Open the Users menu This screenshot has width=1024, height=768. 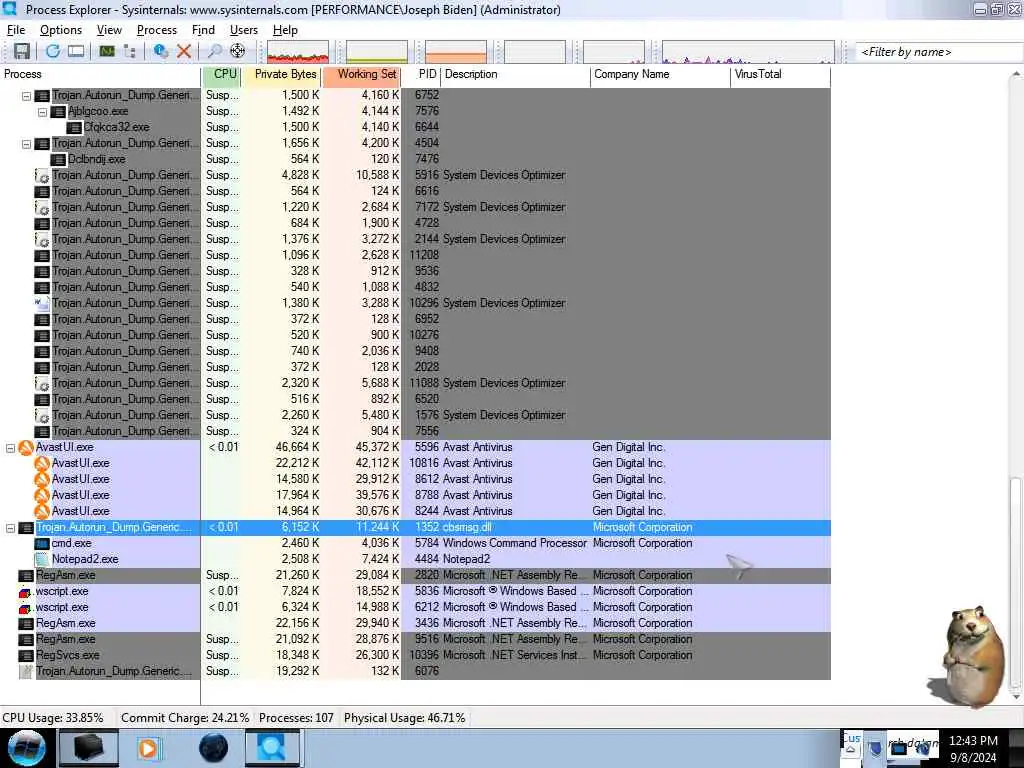pos(244,30)
